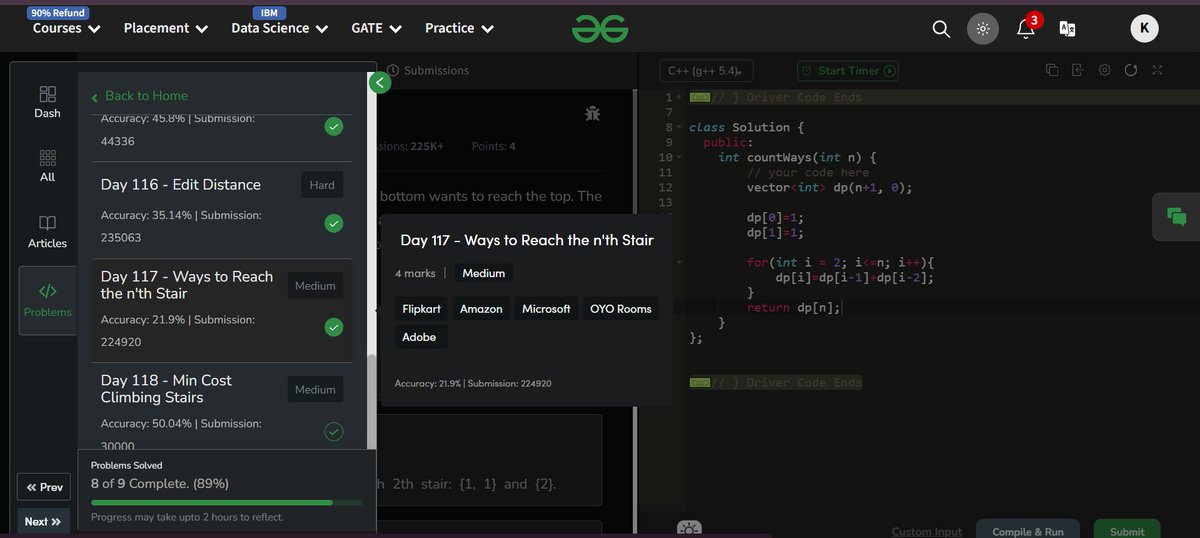Screen dimensions: 1200x538
Task: Open the C++ (g++ 5.4) language dropdown
Action: tap(706, 71)
